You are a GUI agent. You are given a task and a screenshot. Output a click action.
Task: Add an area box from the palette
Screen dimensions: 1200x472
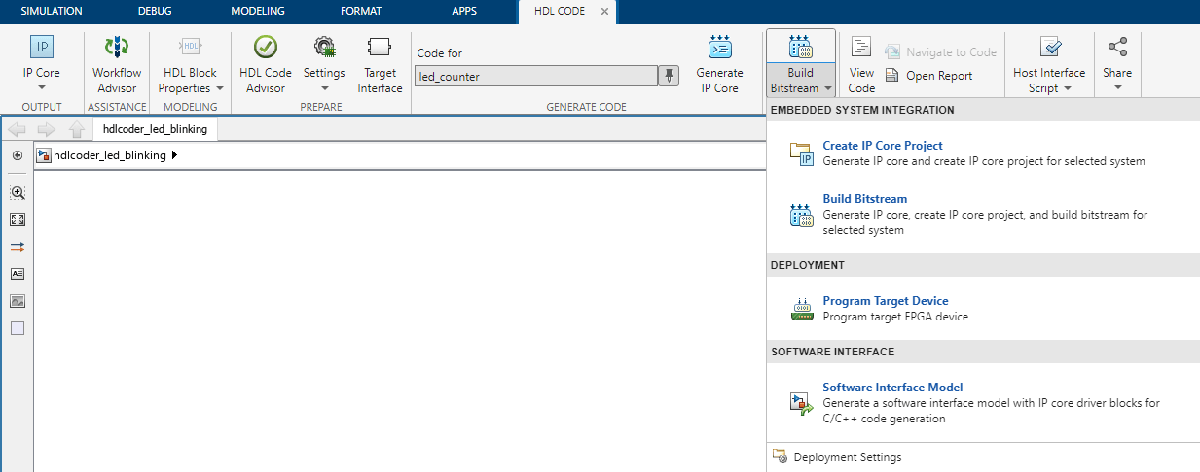17,327
